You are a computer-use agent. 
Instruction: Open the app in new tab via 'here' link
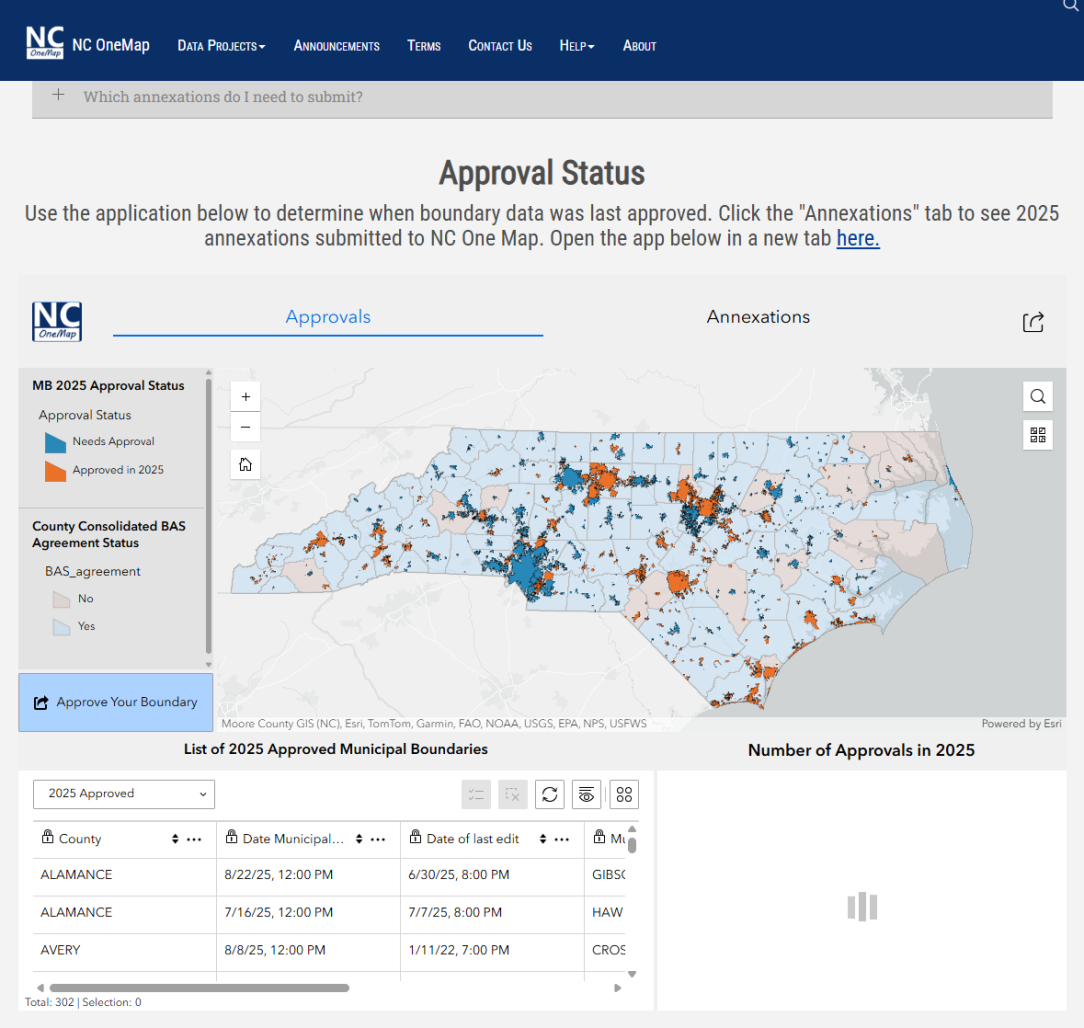[x=857, y=238]
